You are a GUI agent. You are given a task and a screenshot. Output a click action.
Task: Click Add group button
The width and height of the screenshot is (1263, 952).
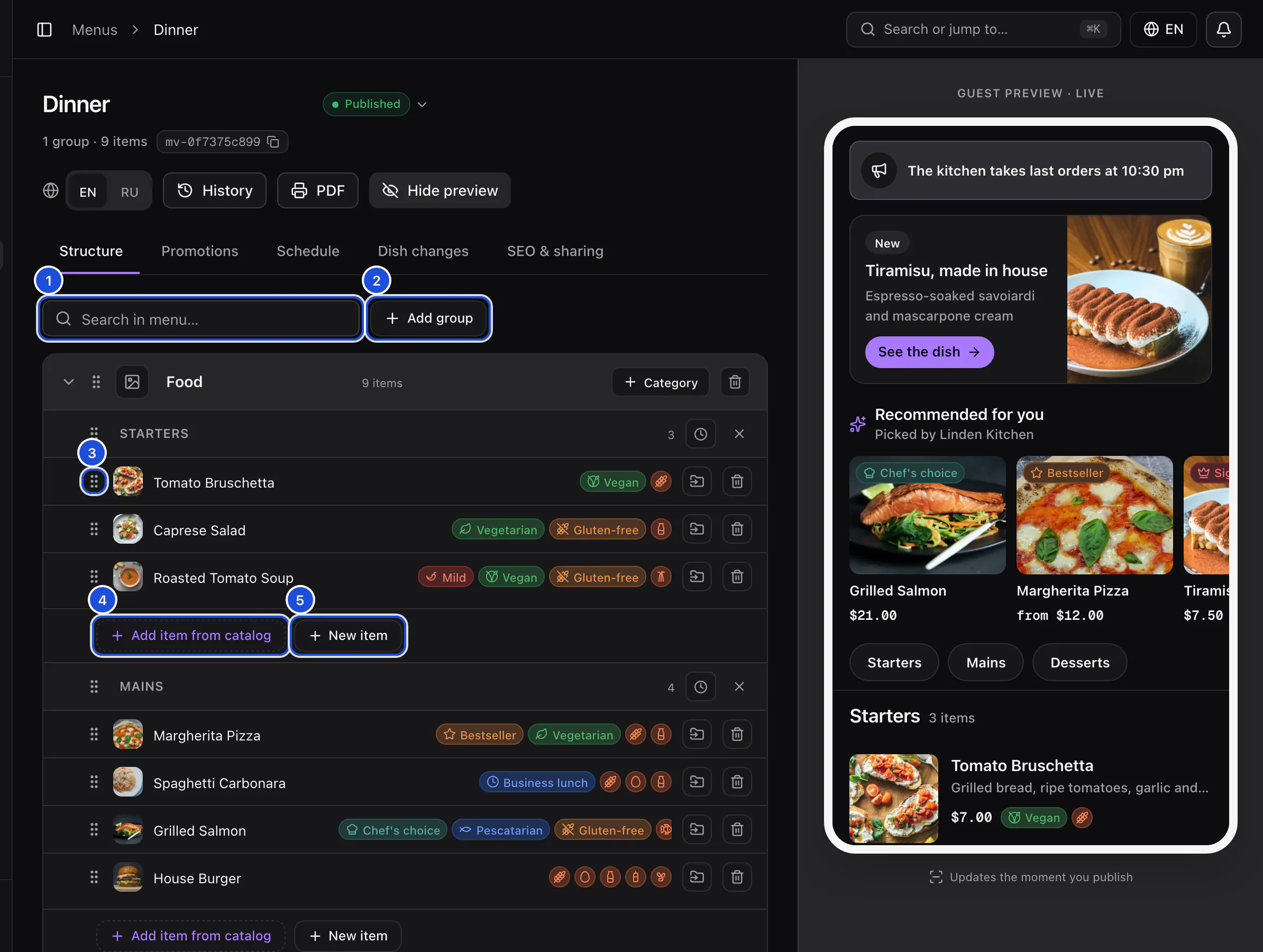click(x=429, y=319)
